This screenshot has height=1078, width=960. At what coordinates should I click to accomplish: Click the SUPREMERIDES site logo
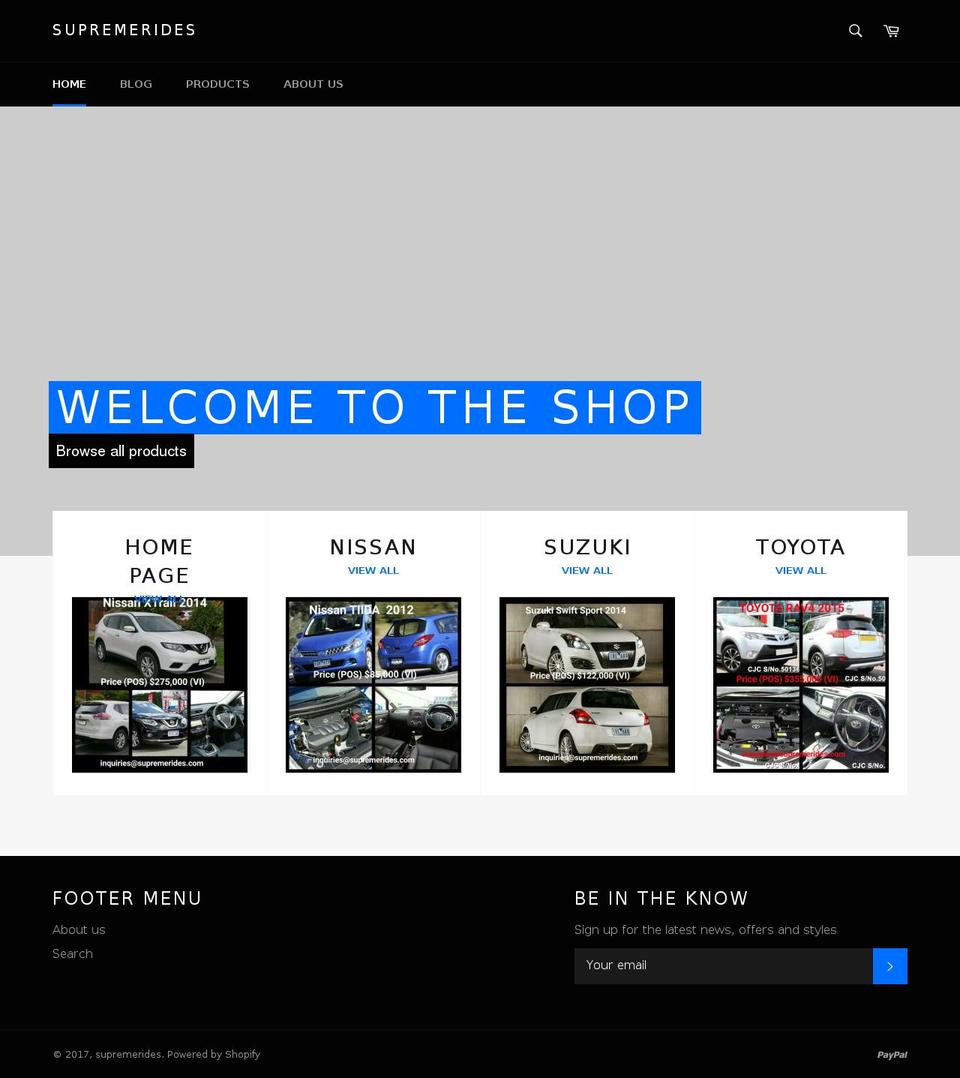(x=124, y=30)
